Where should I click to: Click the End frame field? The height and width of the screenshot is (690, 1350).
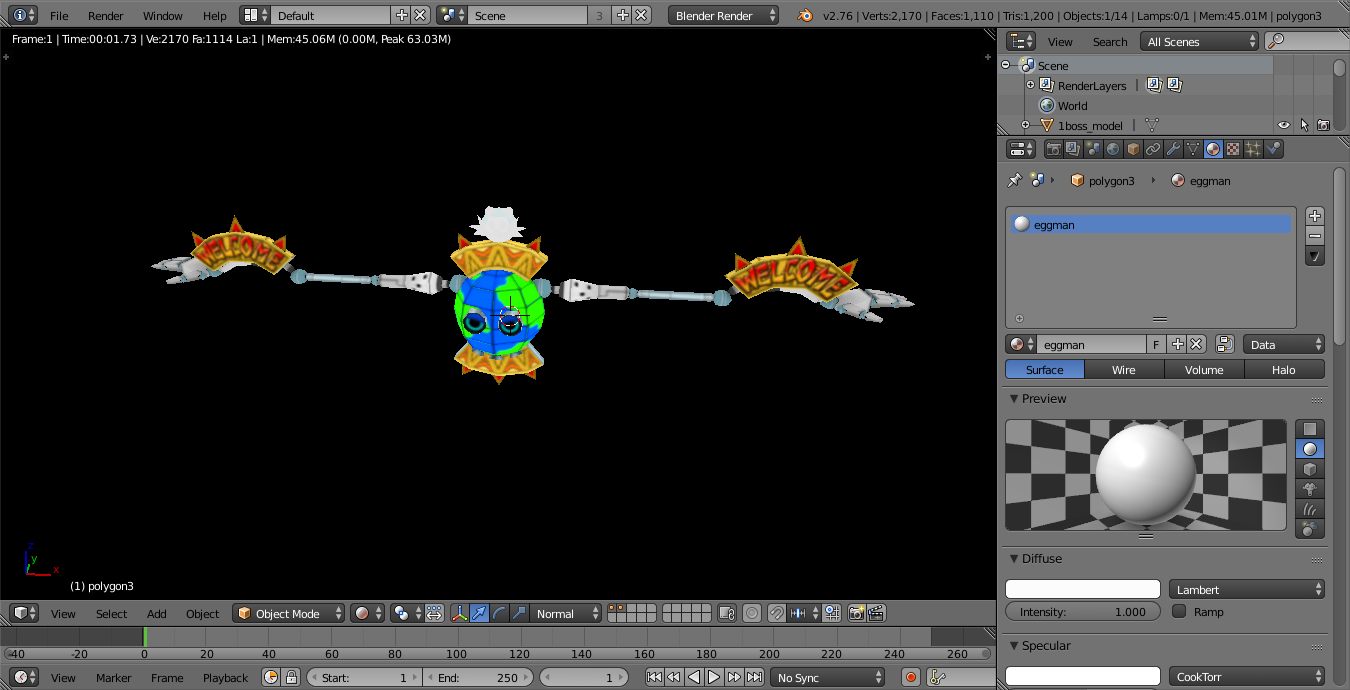pyautogui.click(x=479, y=677)
